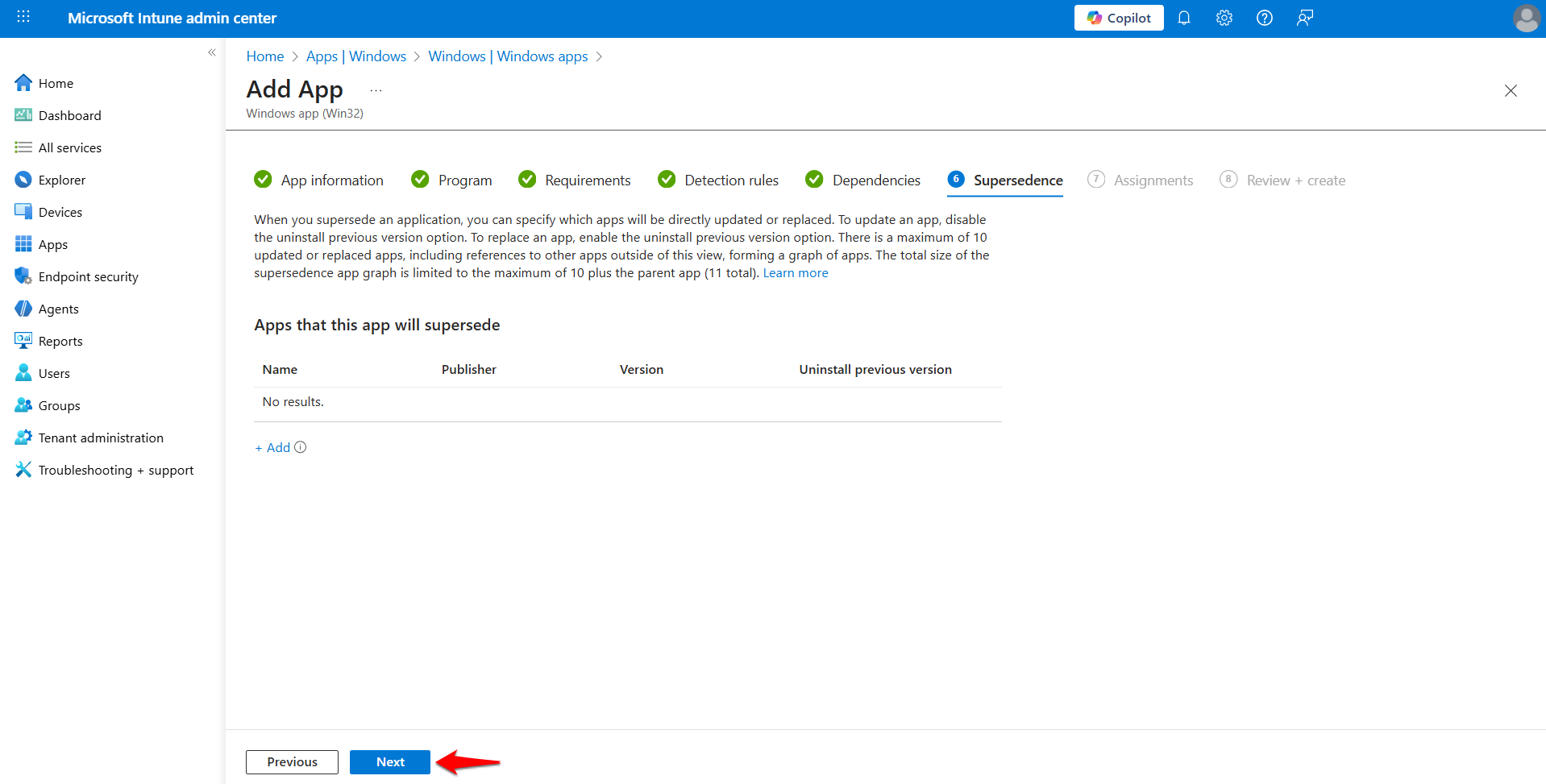Open the Copilot button
This screenshot has width=1546, height=784.
click(x=1118, y=18)
